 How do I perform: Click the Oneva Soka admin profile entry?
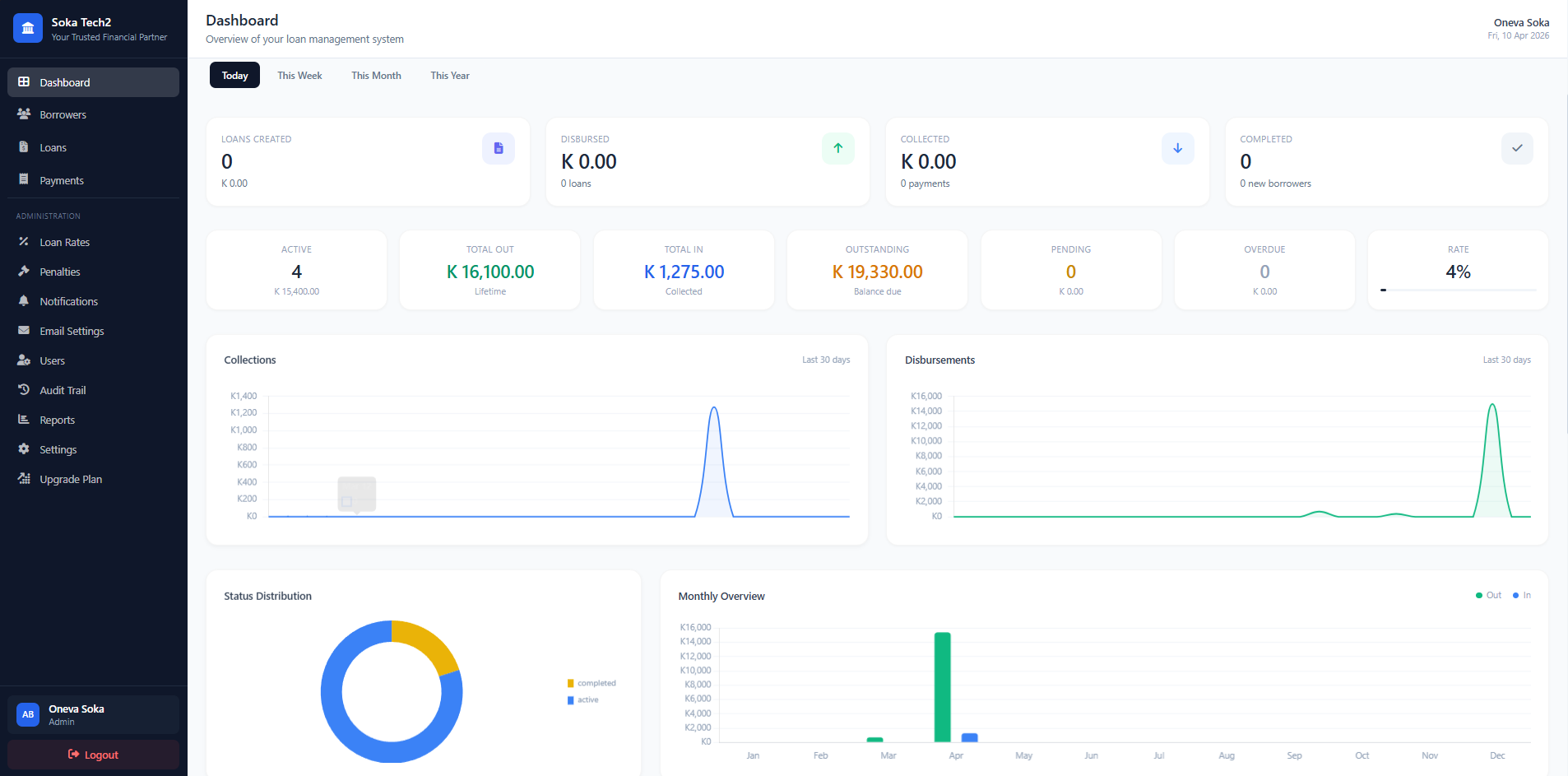click(x=93, y=713)
